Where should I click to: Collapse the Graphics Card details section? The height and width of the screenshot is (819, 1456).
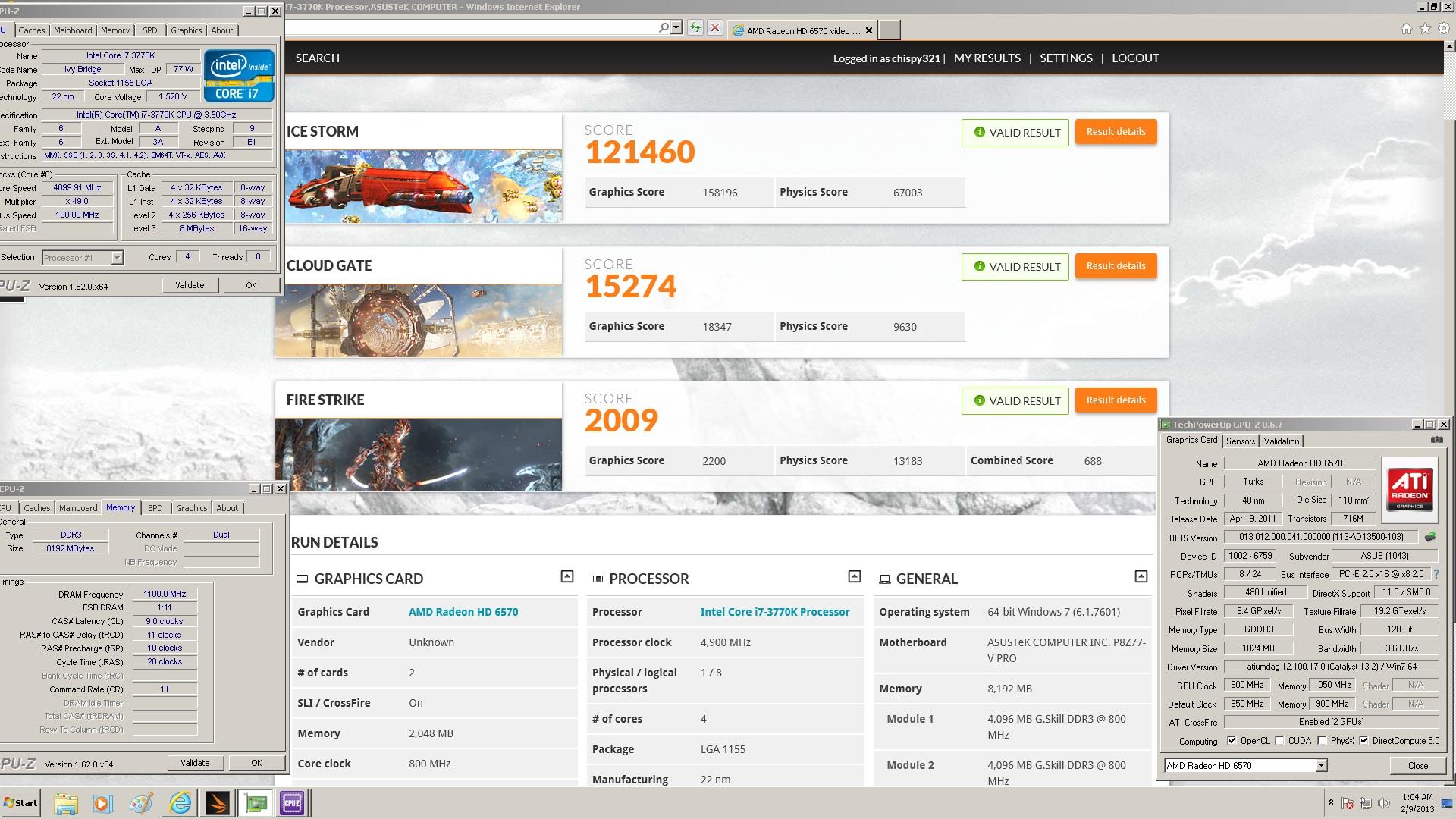(x=566, y=576)
